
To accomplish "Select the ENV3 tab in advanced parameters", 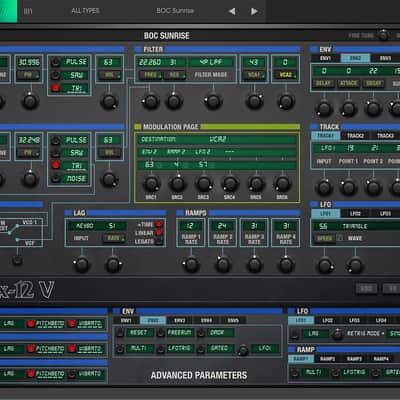I will click(180, 320).
